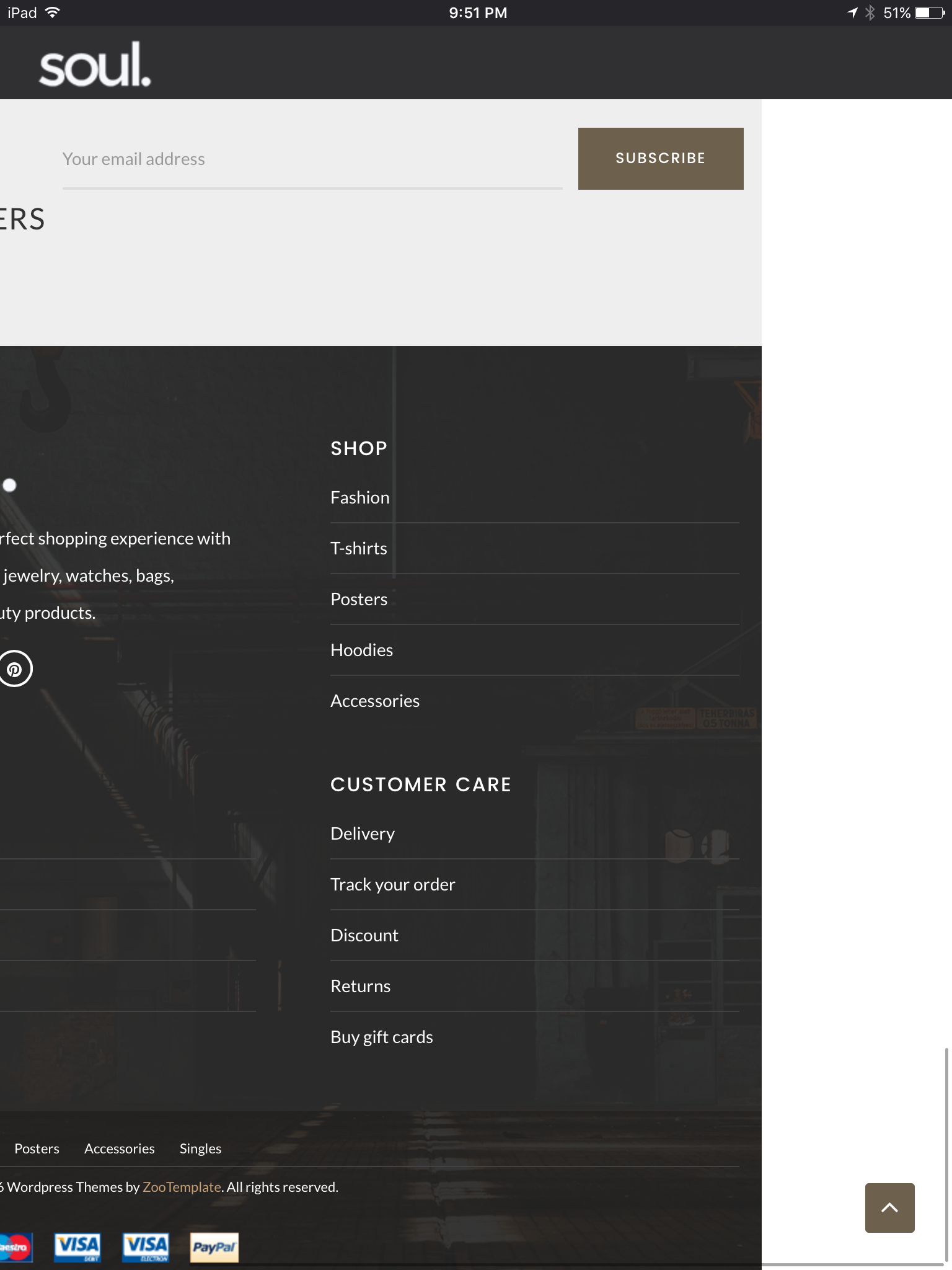Open the T-shirts shop category
This screenshot has width=952, height=1270.
pyautogui.click(x=359, y=548)
